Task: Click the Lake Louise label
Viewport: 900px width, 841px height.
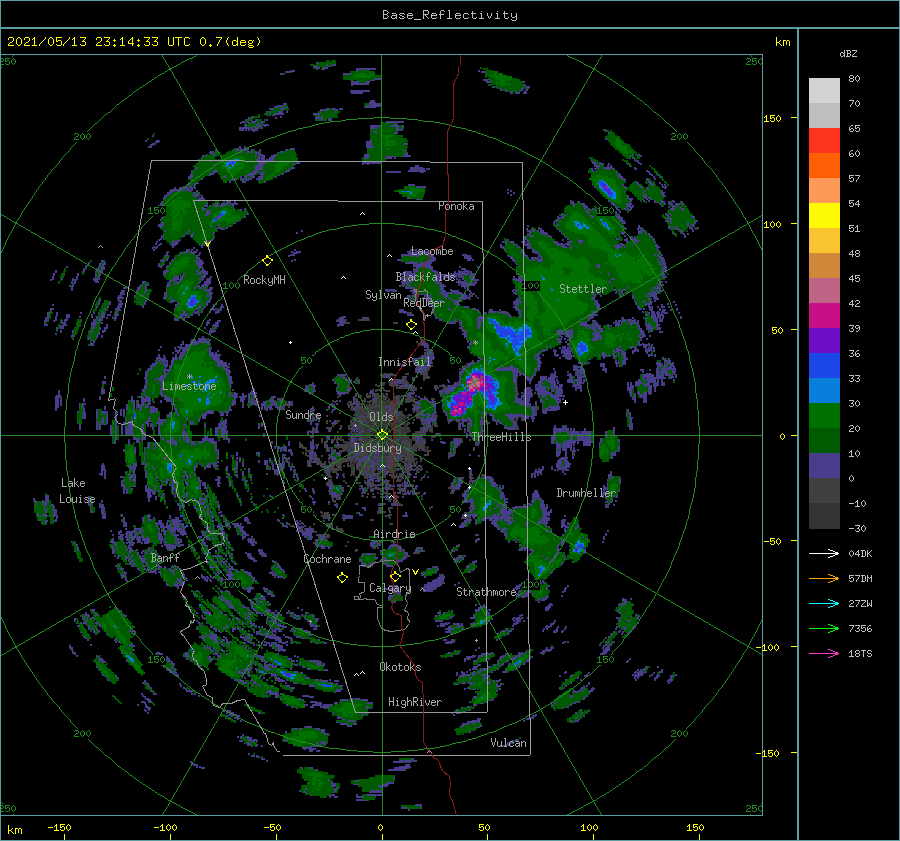Action: click(77, 491)
